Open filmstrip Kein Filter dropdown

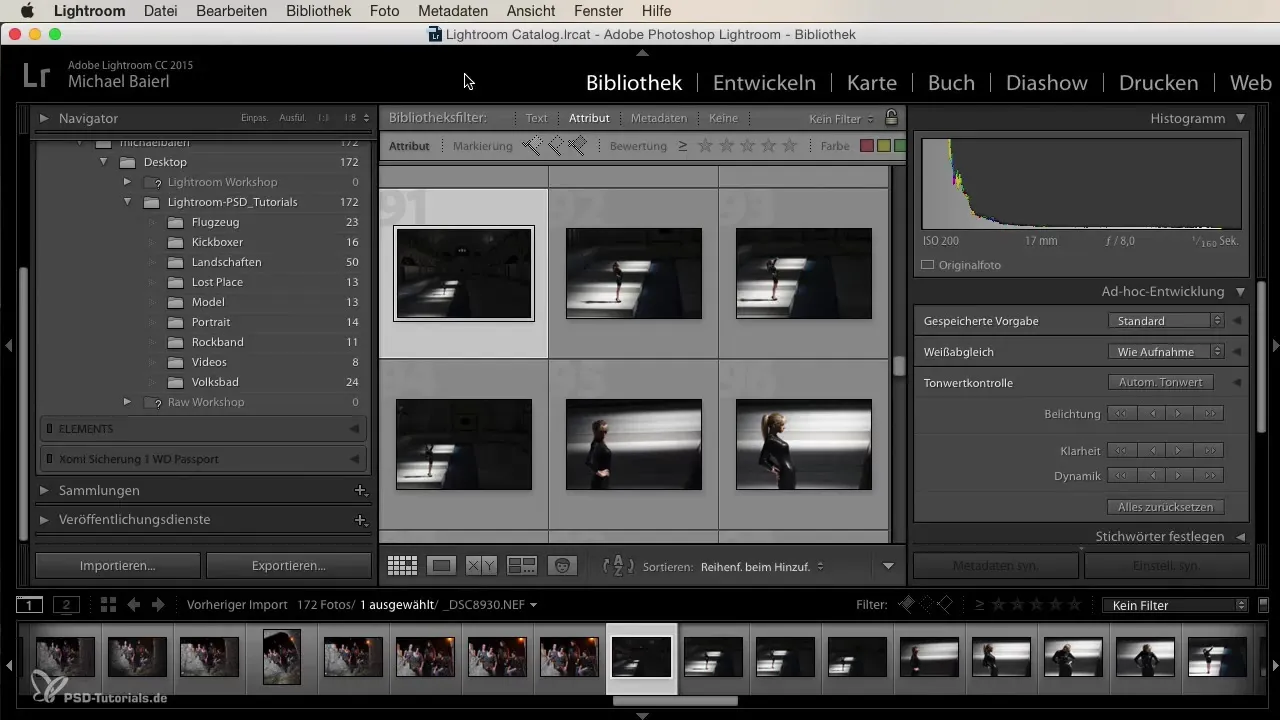point(1175,605)
